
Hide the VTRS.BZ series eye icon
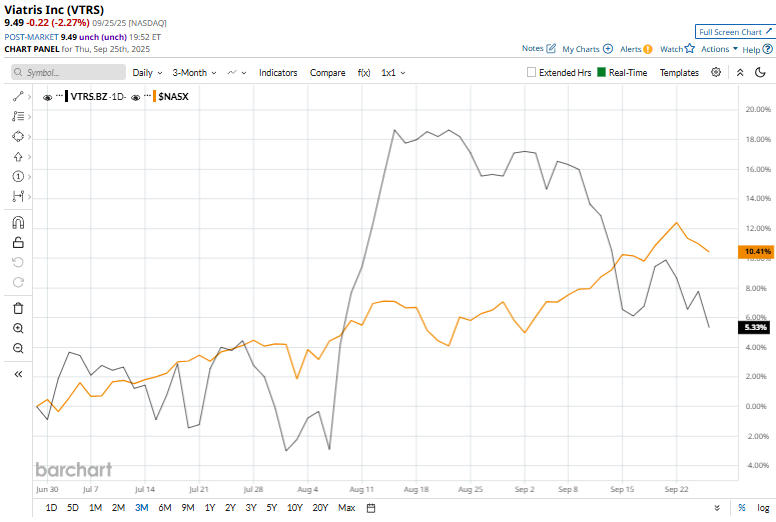(48, 97)
